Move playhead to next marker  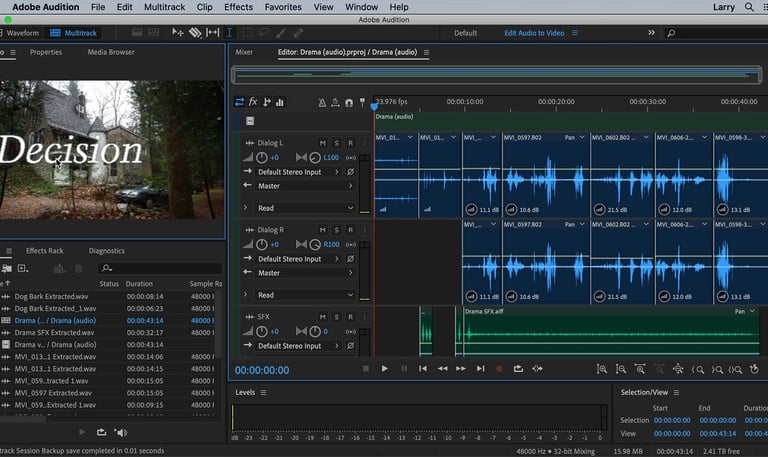click(x=480, y=368)
